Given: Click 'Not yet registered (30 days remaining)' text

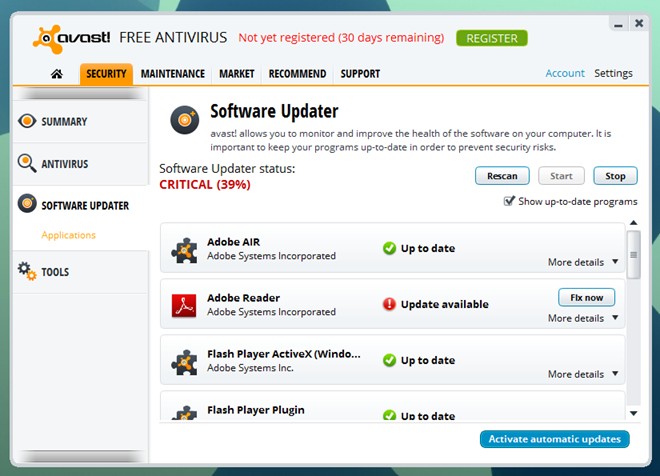Looking at the screenshot, I should (x=341, y=38).
